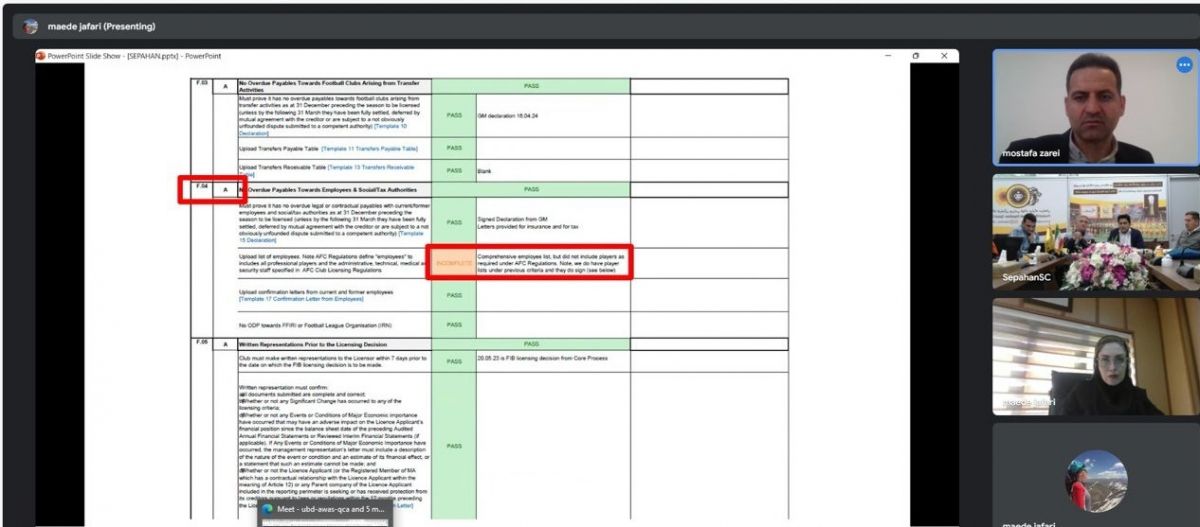
Task: Open more options on mostafa zarei's tile
Action: coord(1184,65)
